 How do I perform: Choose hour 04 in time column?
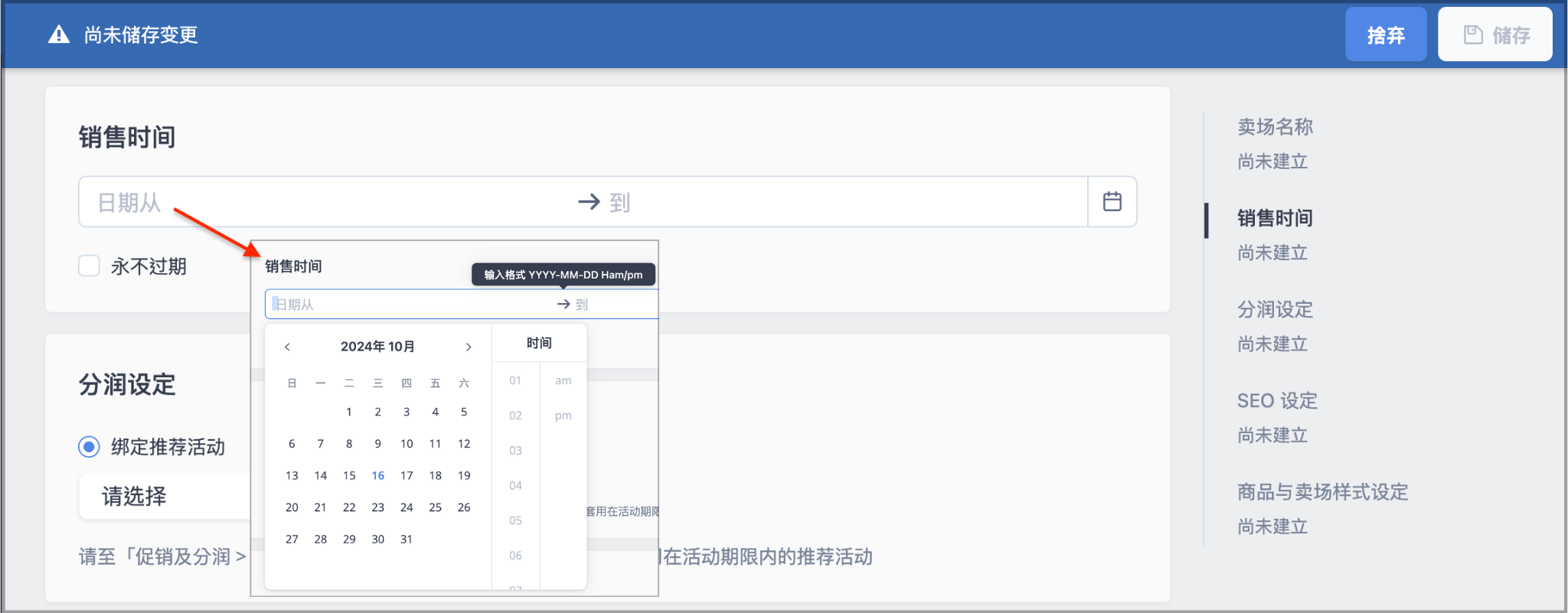coord(515,485)
